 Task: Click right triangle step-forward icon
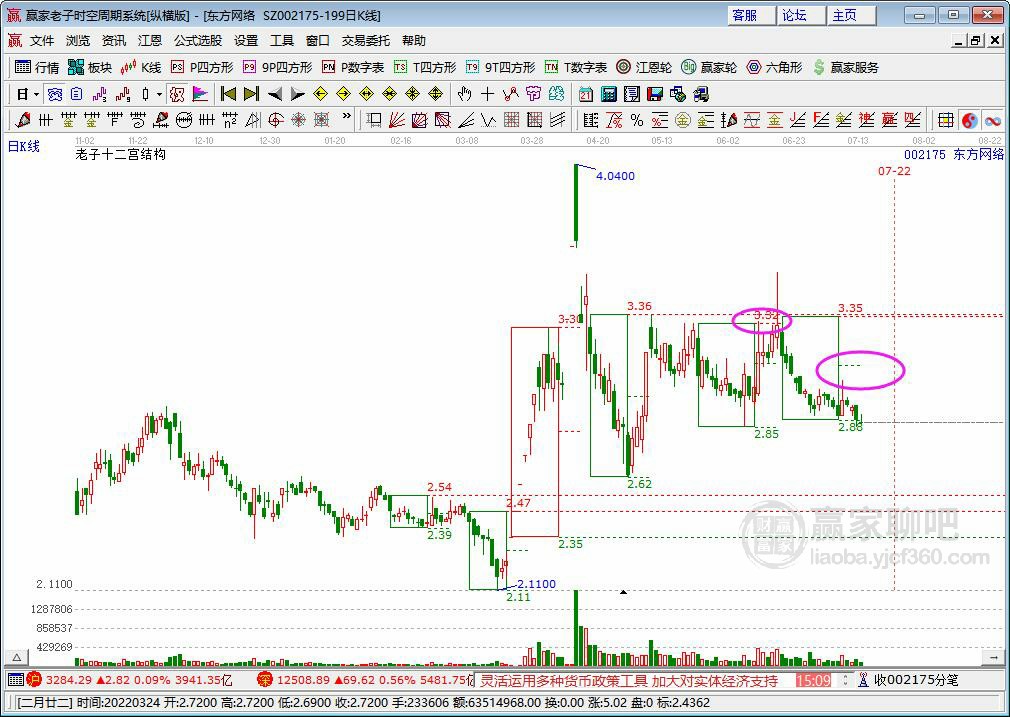(x=297, y=95)
